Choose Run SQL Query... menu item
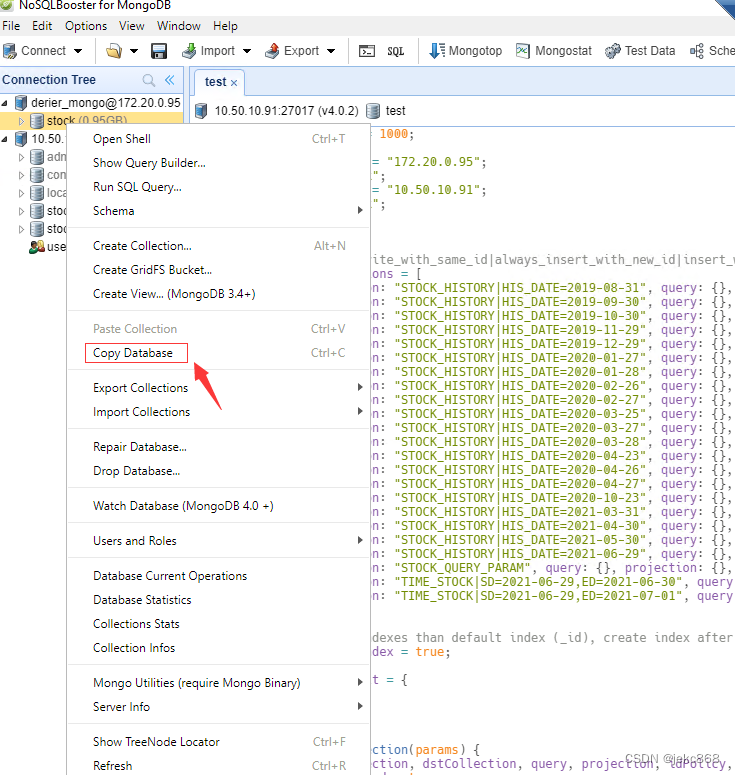735x775 pixels. pos(218,187)
